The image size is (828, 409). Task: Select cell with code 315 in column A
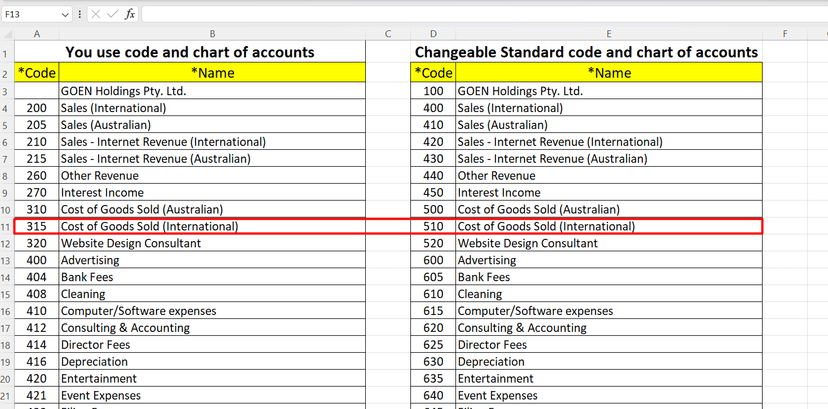click(36, 227)
